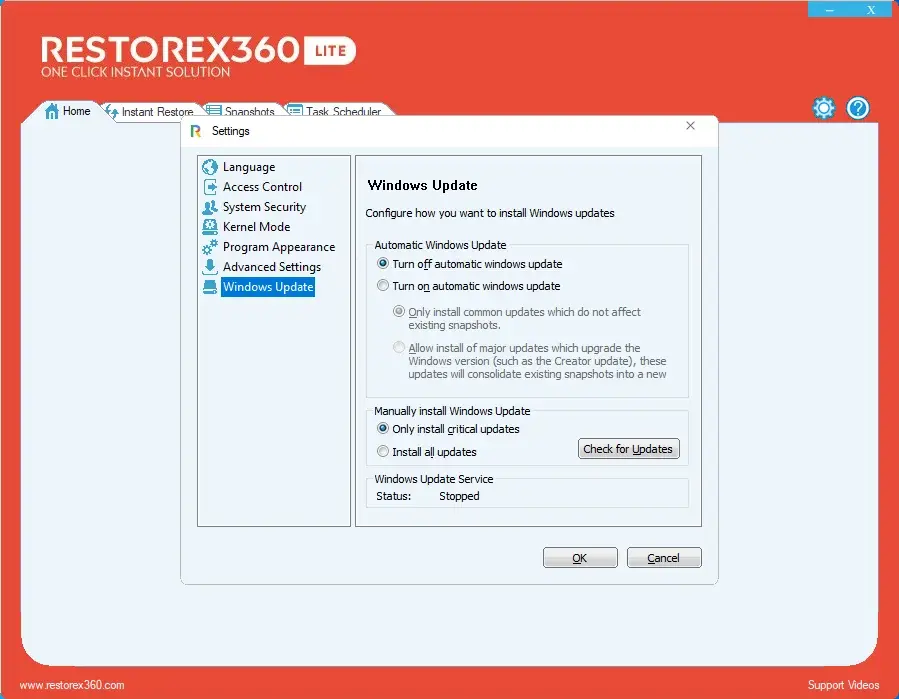Screen dimensions: 899x699
Task: Click the Kernel Mode icon
Action: click(210, 227)
